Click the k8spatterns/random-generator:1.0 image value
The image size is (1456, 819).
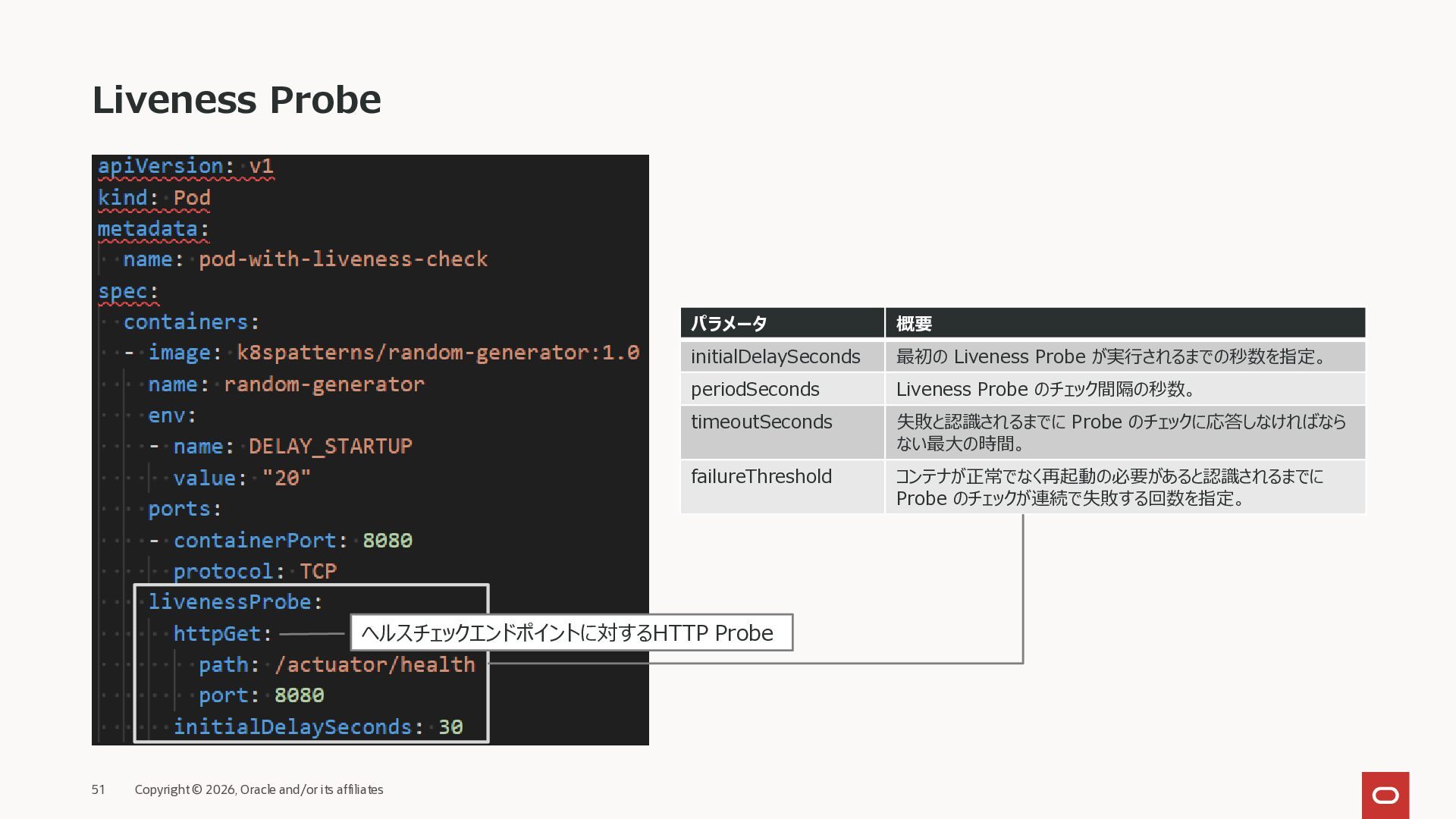tap(438, 353)
